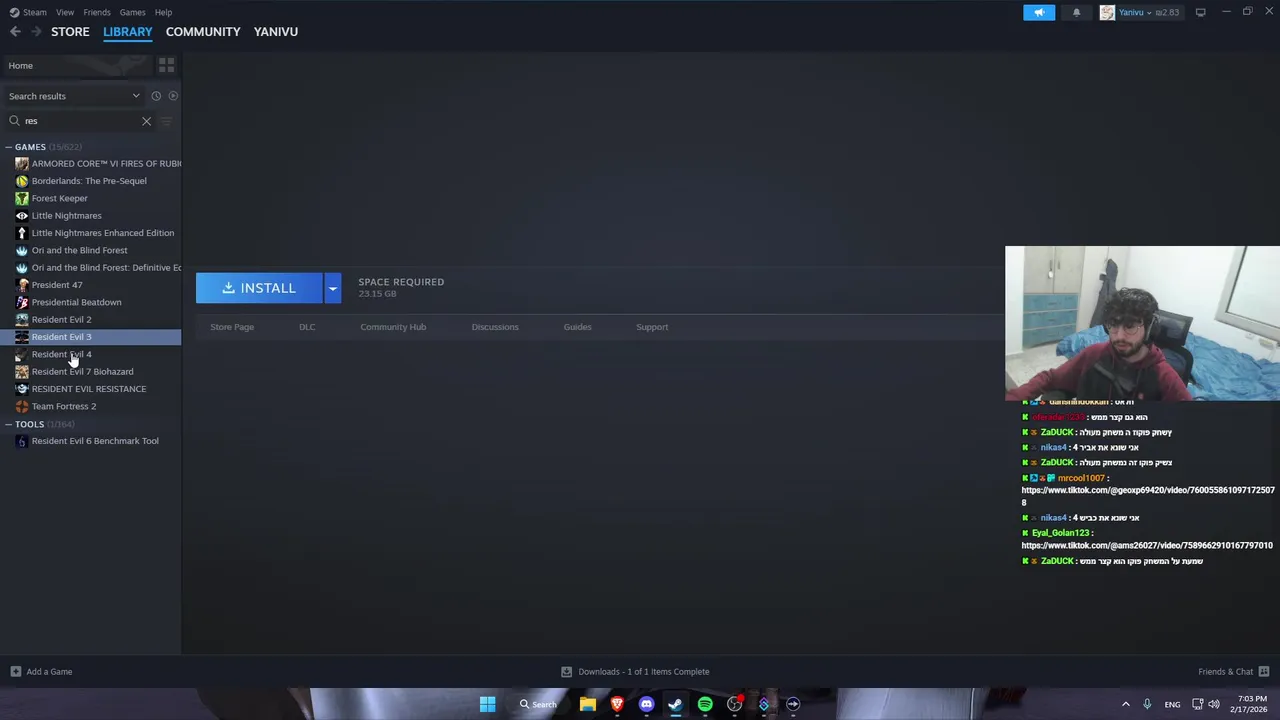
Task: Collapse the TOOLS category
Action: point(9,424)
